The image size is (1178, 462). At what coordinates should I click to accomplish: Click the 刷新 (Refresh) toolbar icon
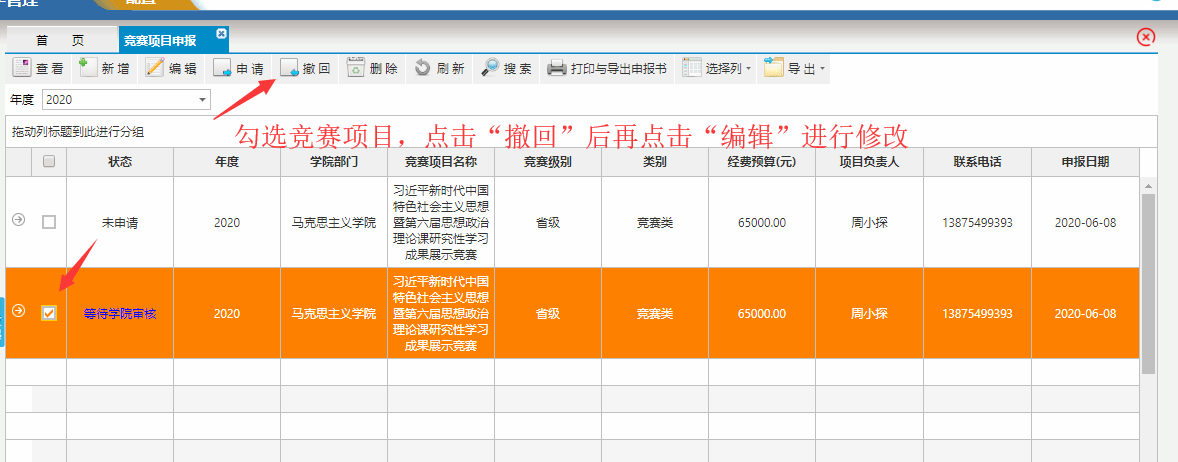click(439, 69)
